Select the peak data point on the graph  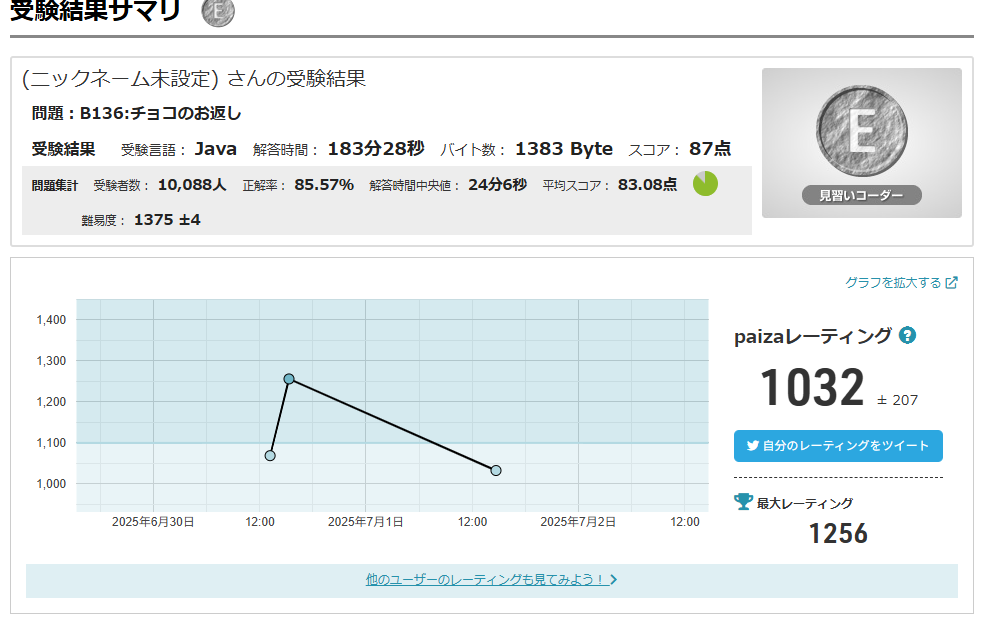(x=289, y=379)
